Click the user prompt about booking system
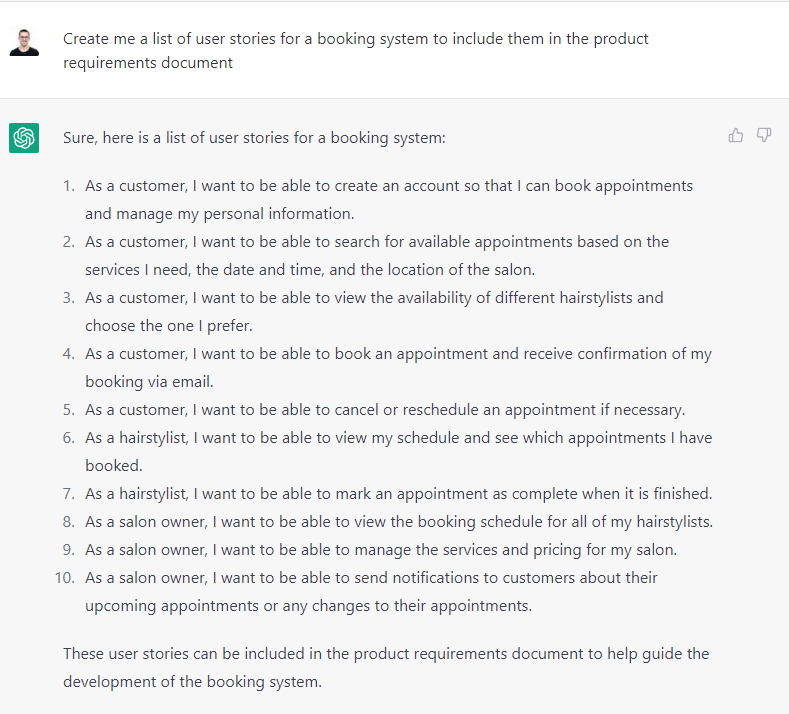Image resolution: width=789 pixels, height=714 pixels. [356, 51]
